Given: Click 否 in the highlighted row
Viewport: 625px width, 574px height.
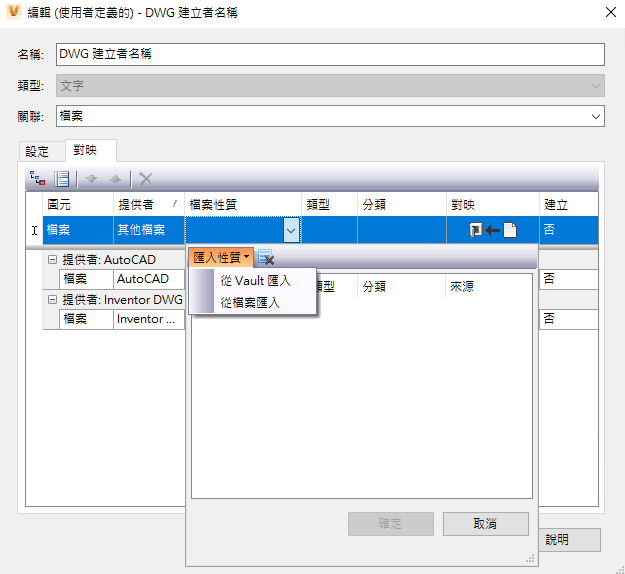Looking at the screenshot, I should 569,230.
